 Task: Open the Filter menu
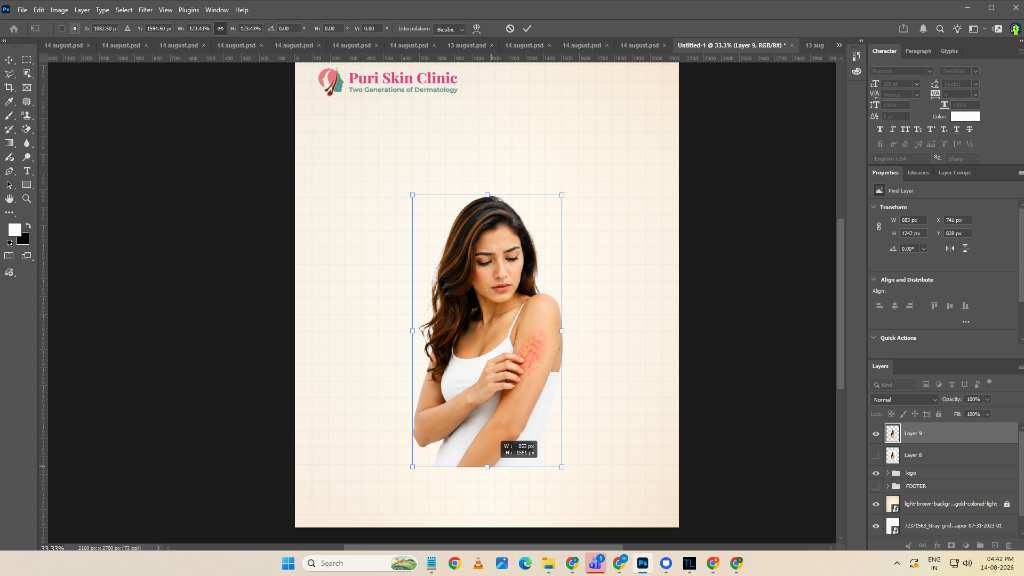click(x=146, y=10)
